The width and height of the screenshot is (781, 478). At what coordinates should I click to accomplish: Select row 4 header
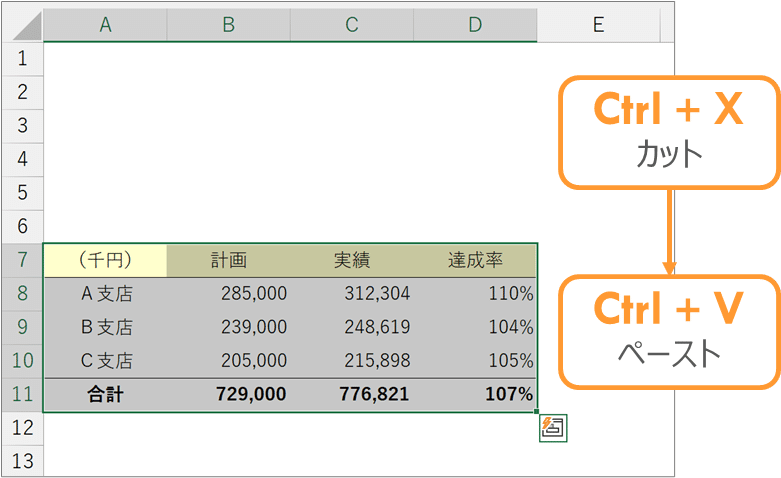coord(22,159)
